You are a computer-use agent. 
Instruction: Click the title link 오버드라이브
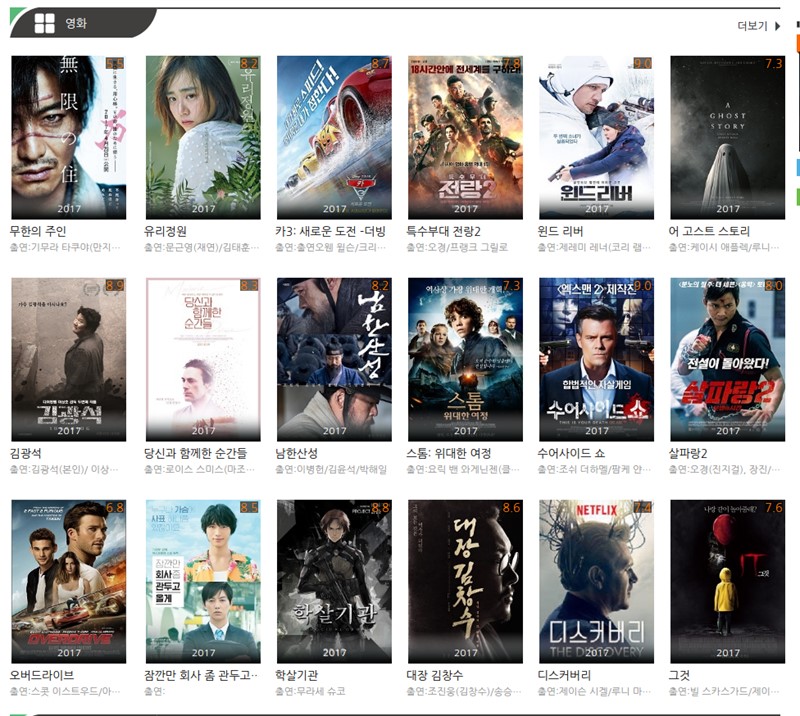[42, 675]
